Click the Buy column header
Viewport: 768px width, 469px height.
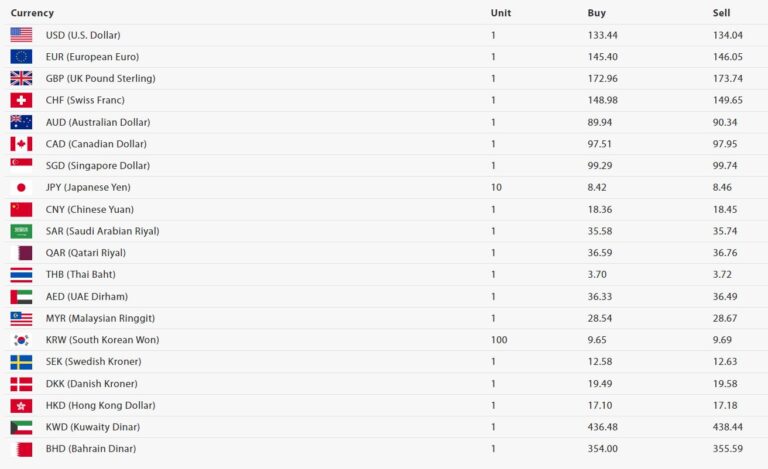coord(596,13)
